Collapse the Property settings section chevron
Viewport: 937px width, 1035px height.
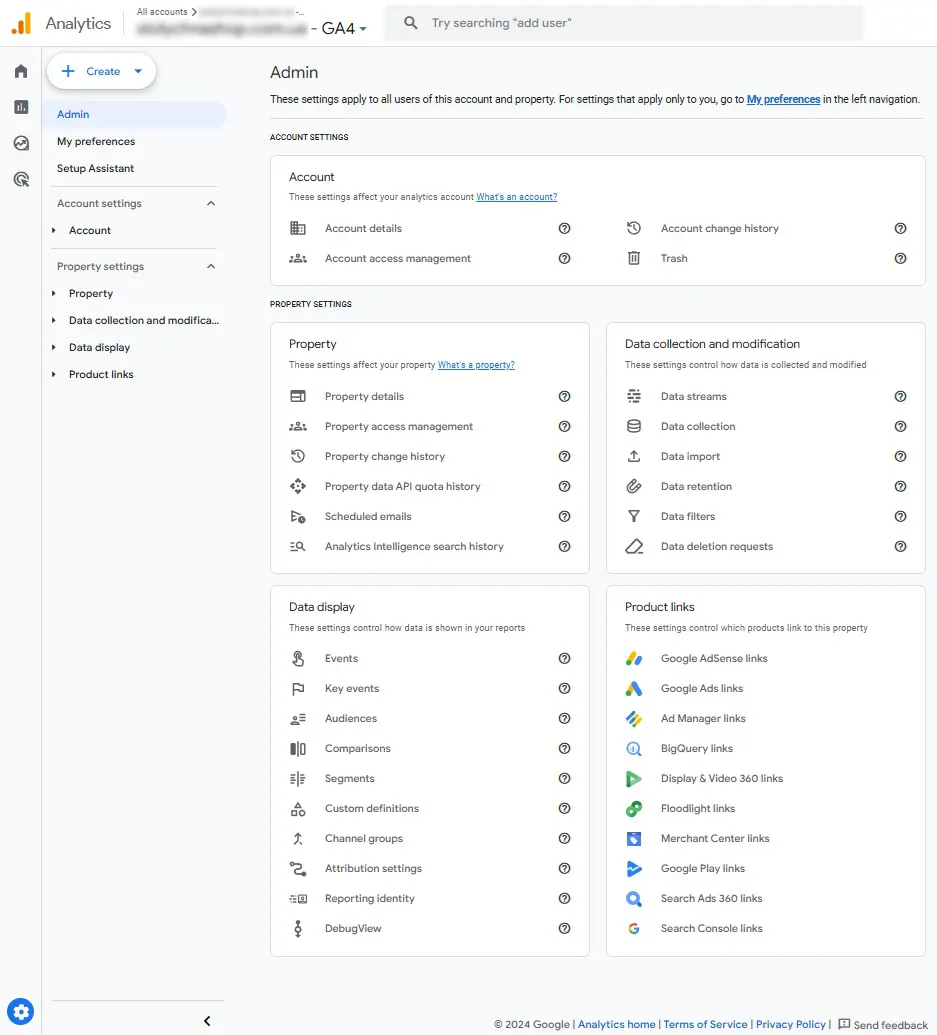(210, 266)
